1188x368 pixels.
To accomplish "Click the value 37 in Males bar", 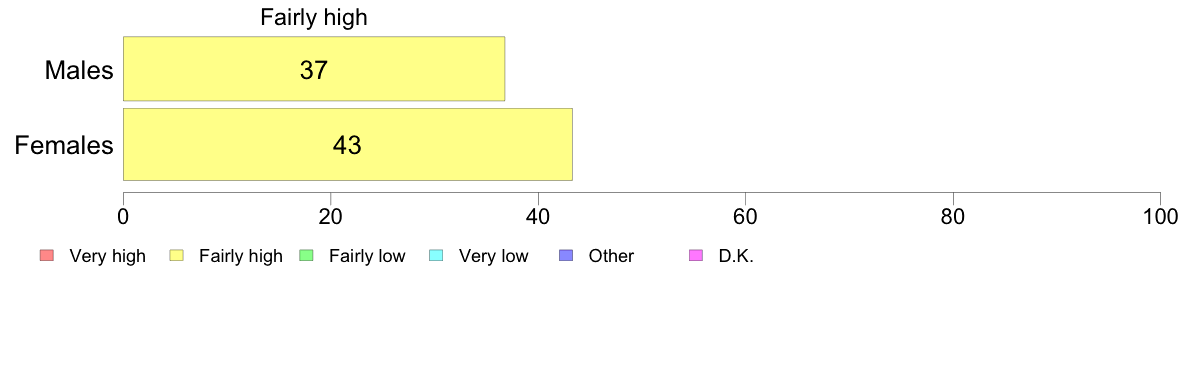I will pos(314,70).
